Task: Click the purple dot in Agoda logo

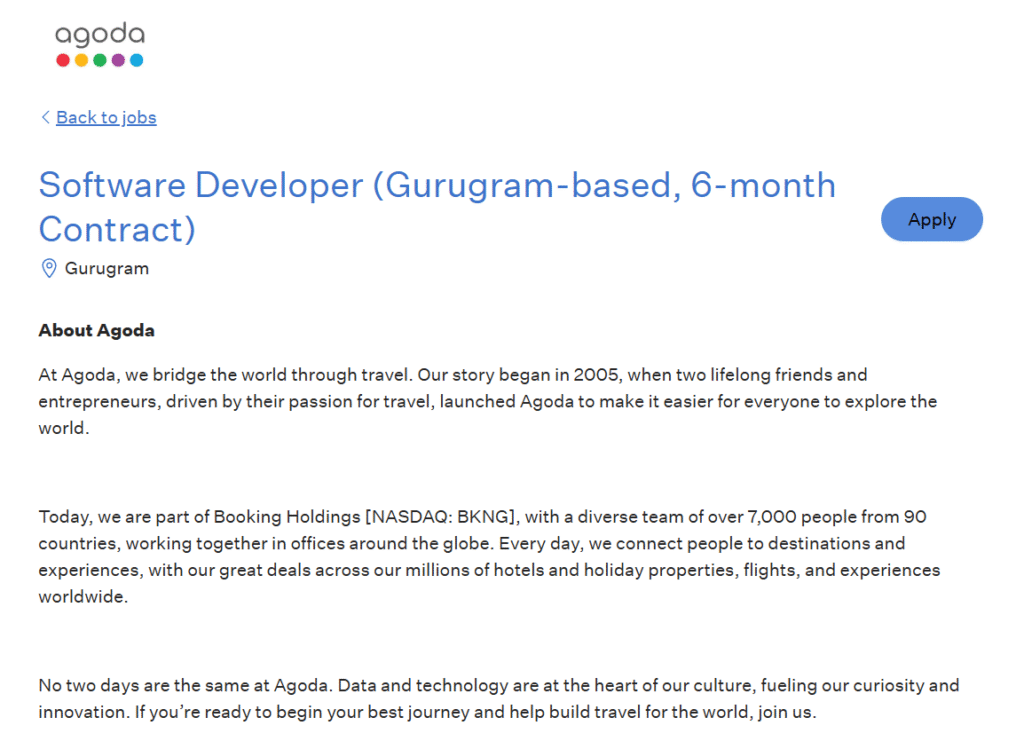Action: pos(118,60)
